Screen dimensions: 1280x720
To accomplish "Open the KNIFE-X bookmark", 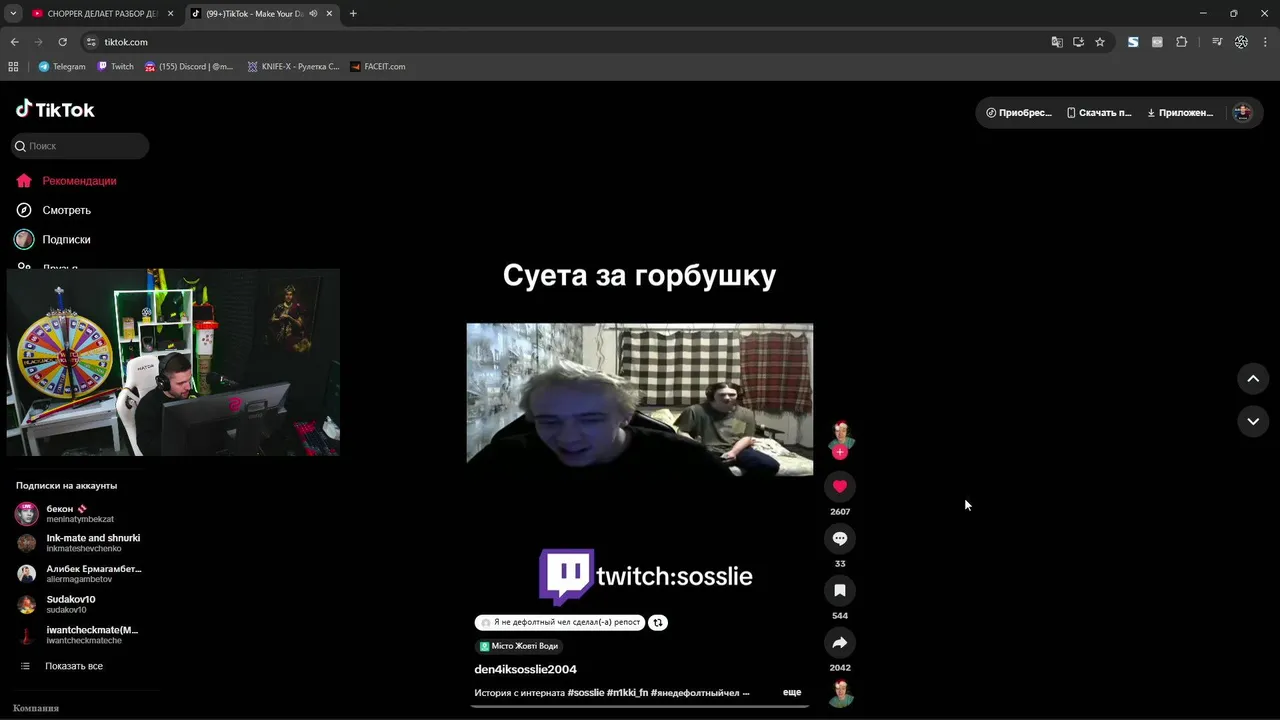I will (293, 67).
